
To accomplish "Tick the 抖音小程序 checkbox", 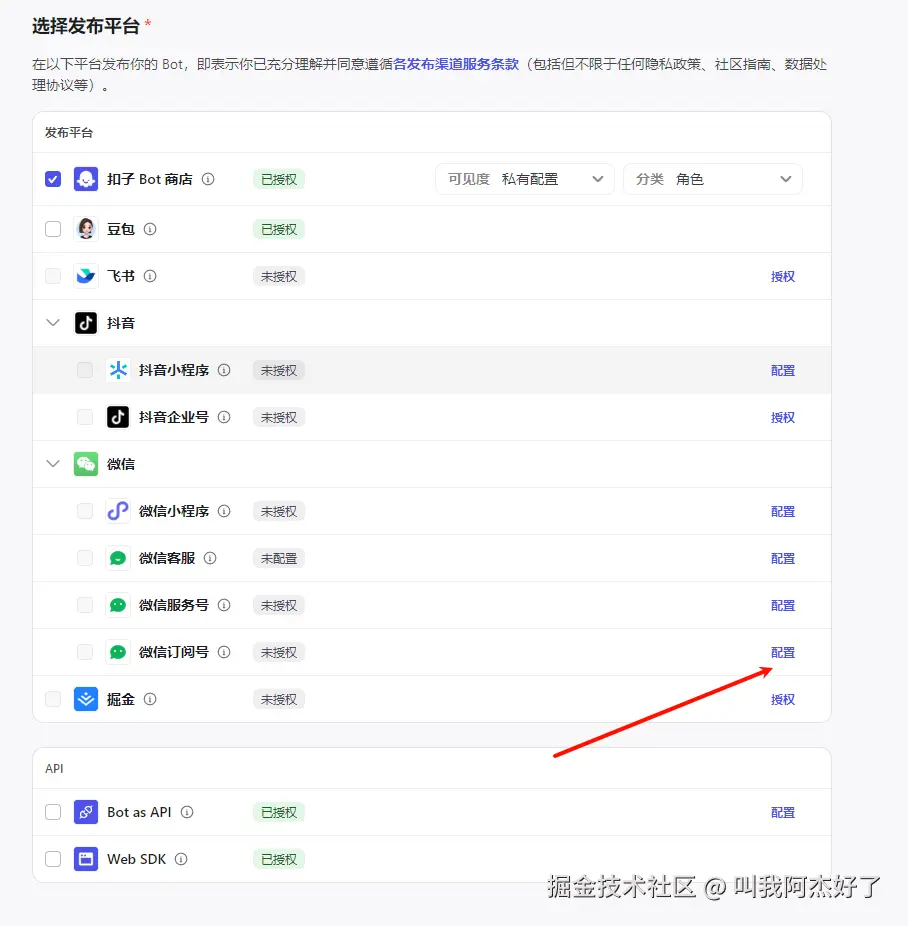I will click(85, 370).
